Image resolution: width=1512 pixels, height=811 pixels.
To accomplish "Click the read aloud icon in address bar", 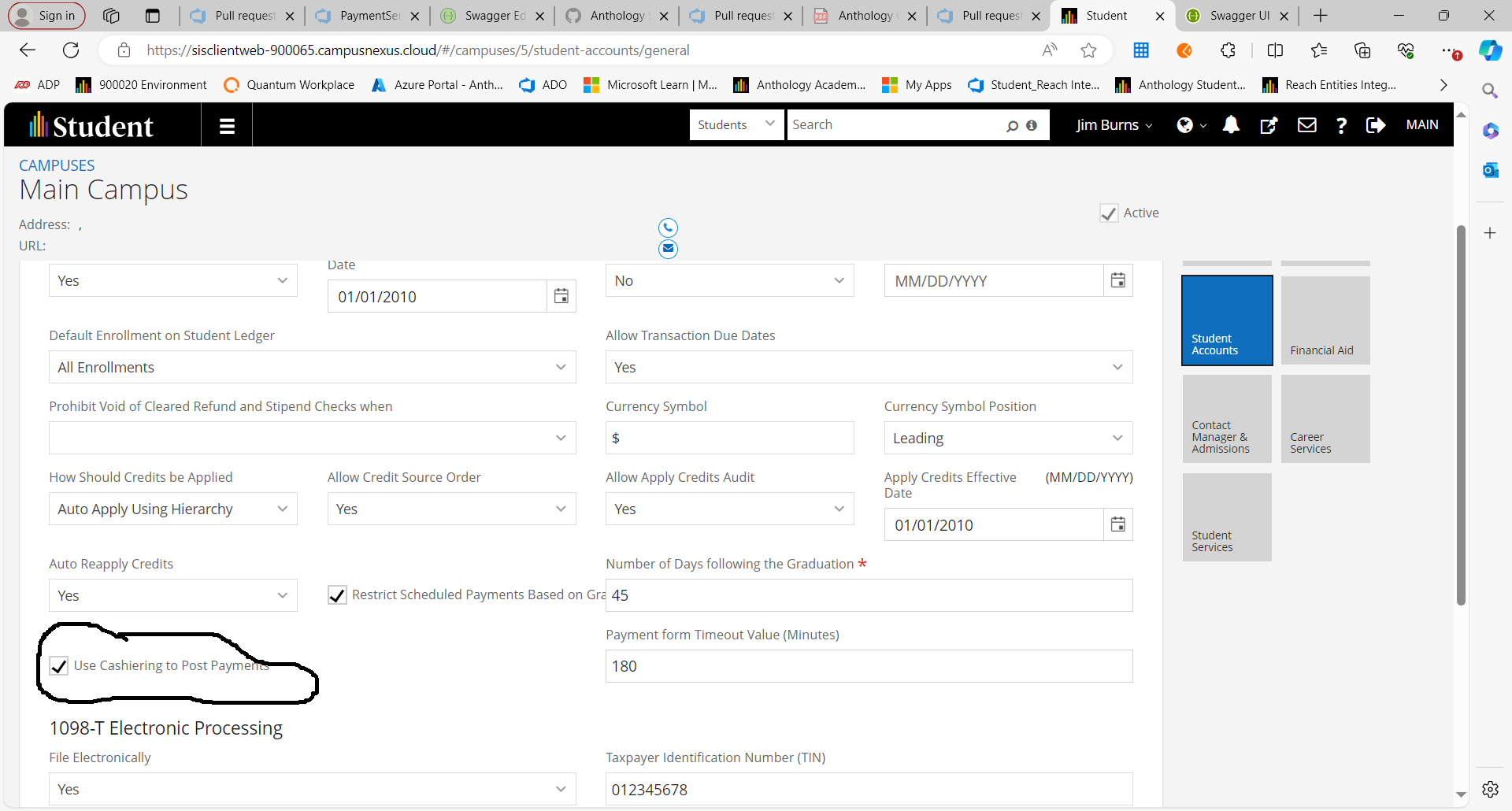I will 1050,50.
